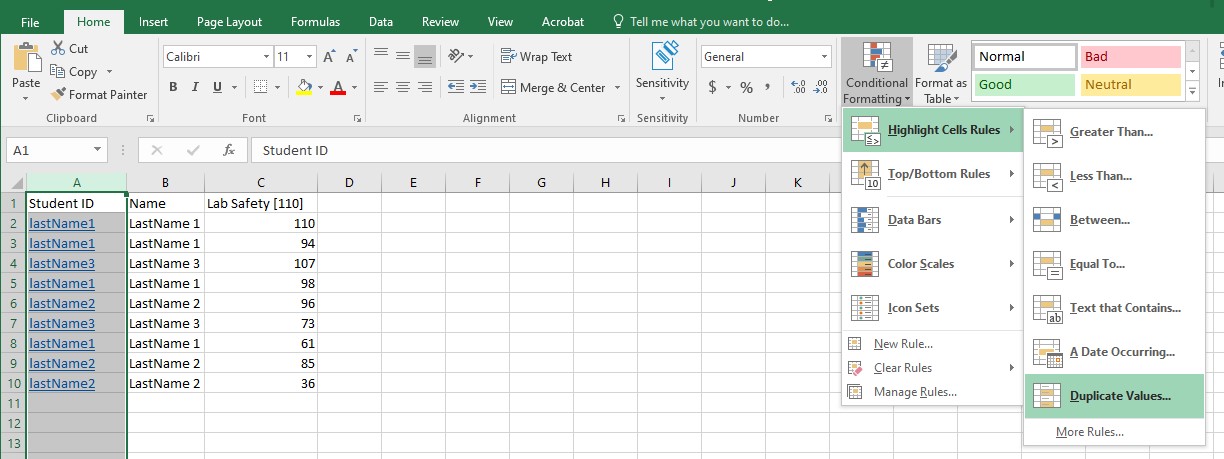1224x459 pixels.
Task: Apply the Bad cell style
Action: pyautogui.click(x=1130, y=57)
